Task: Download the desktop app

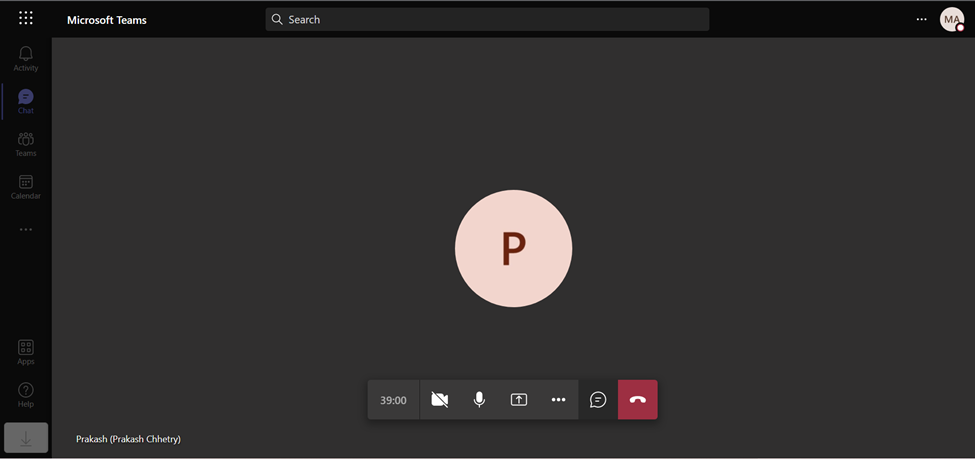Action: pyautogui.click(x=26, y=438)
